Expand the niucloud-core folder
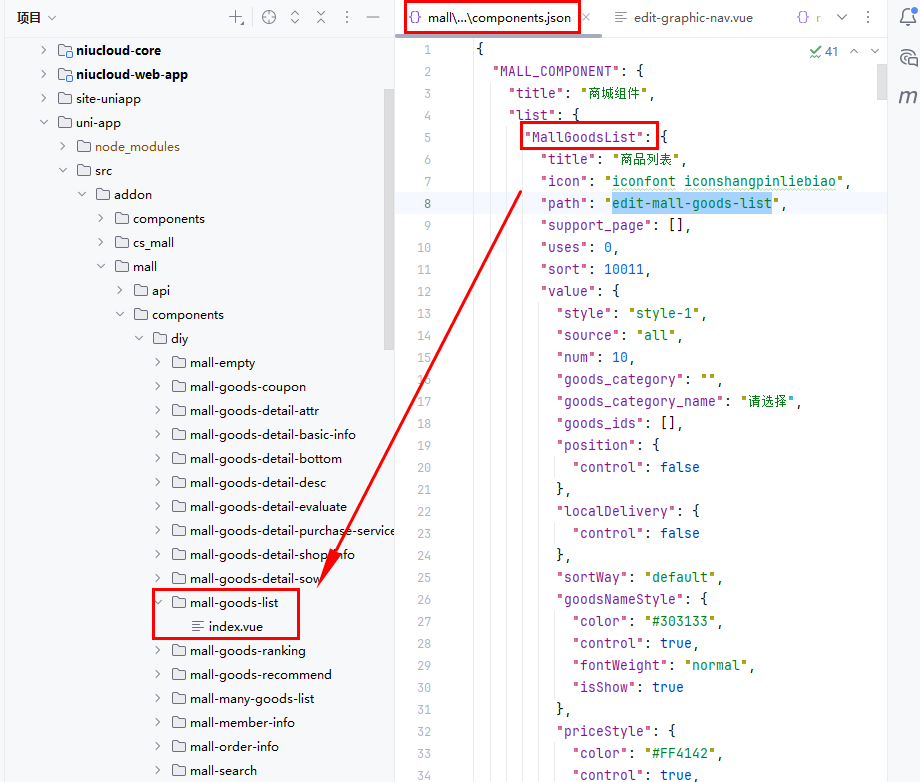 tap(43, 50)
